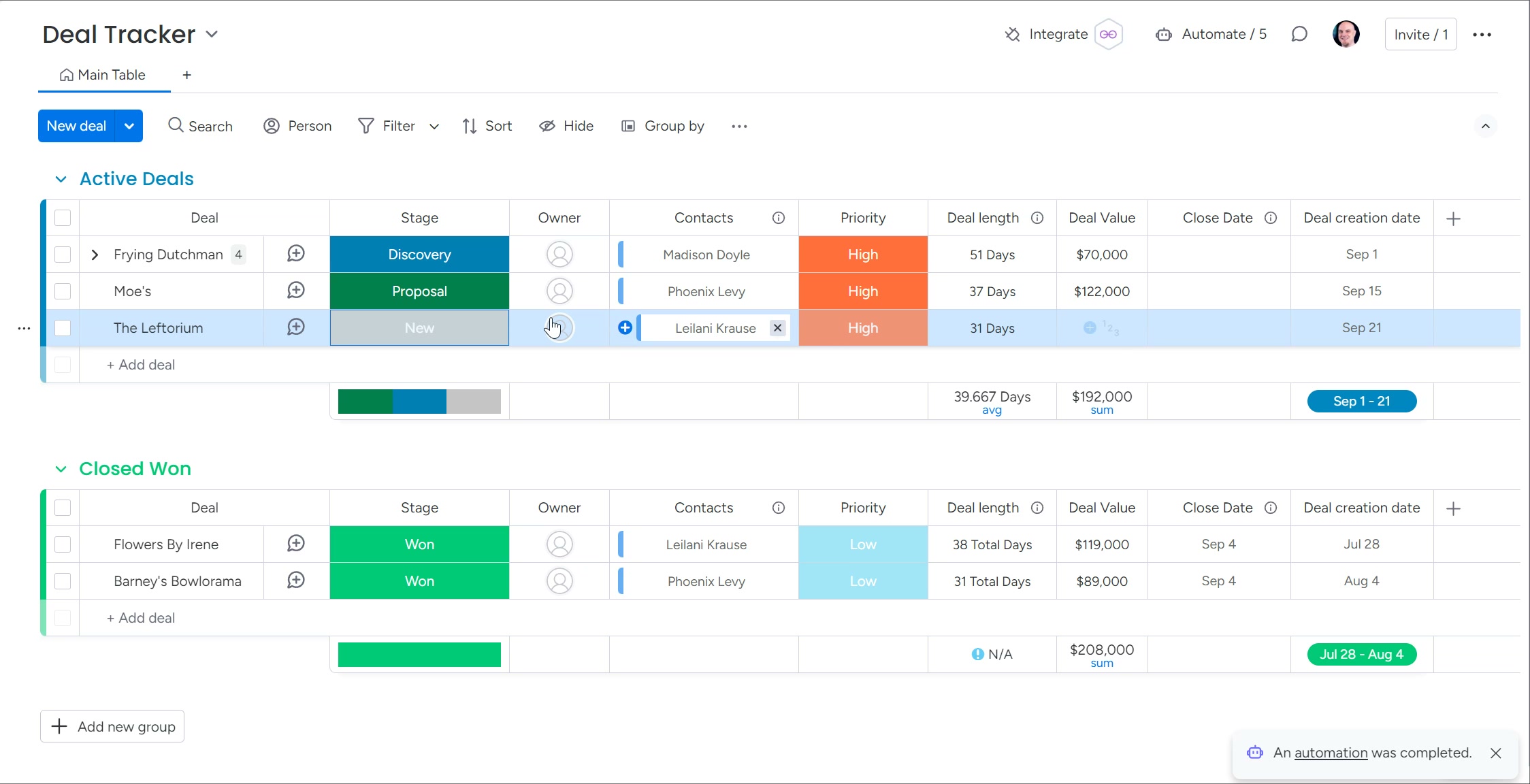Click the stage distribution bar for Active Deals

point(419,402)
